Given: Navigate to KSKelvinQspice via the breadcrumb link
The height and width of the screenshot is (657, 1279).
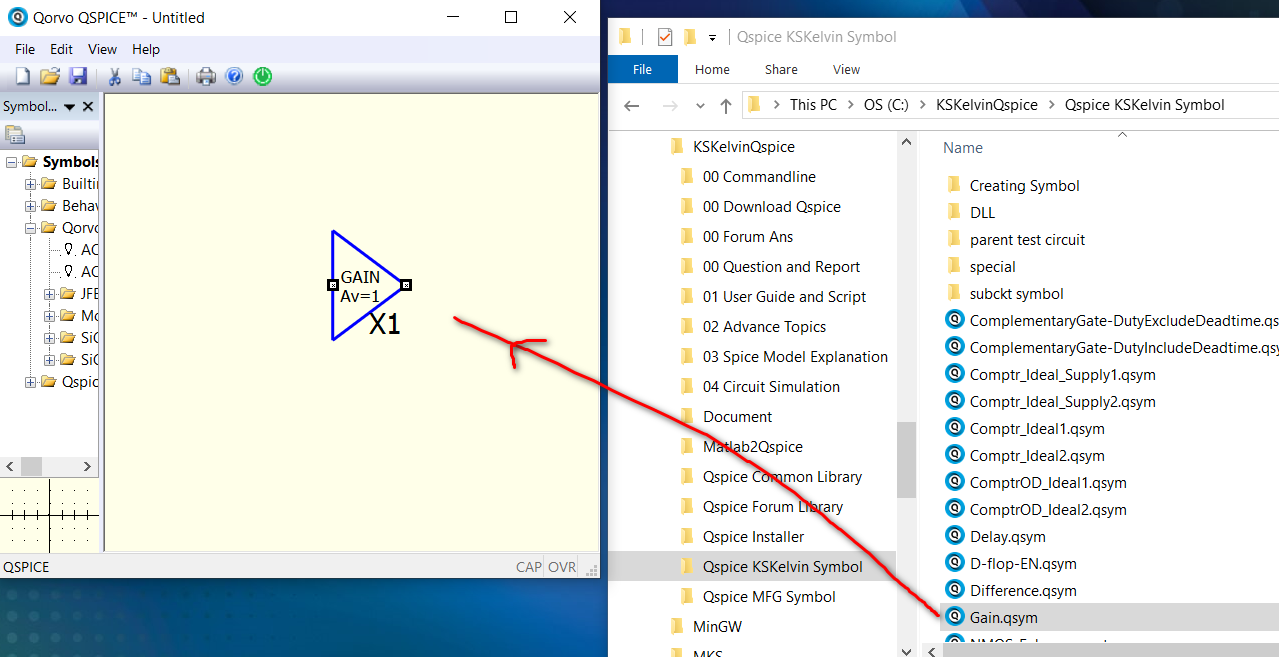Looking at the screenshot, I should (985, 104).
